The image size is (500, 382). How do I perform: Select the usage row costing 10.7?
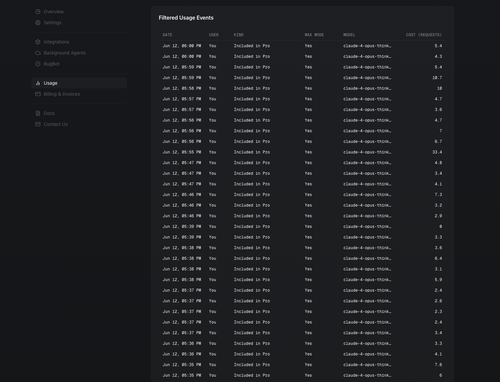pyautogui.click(x=302, y=78)
